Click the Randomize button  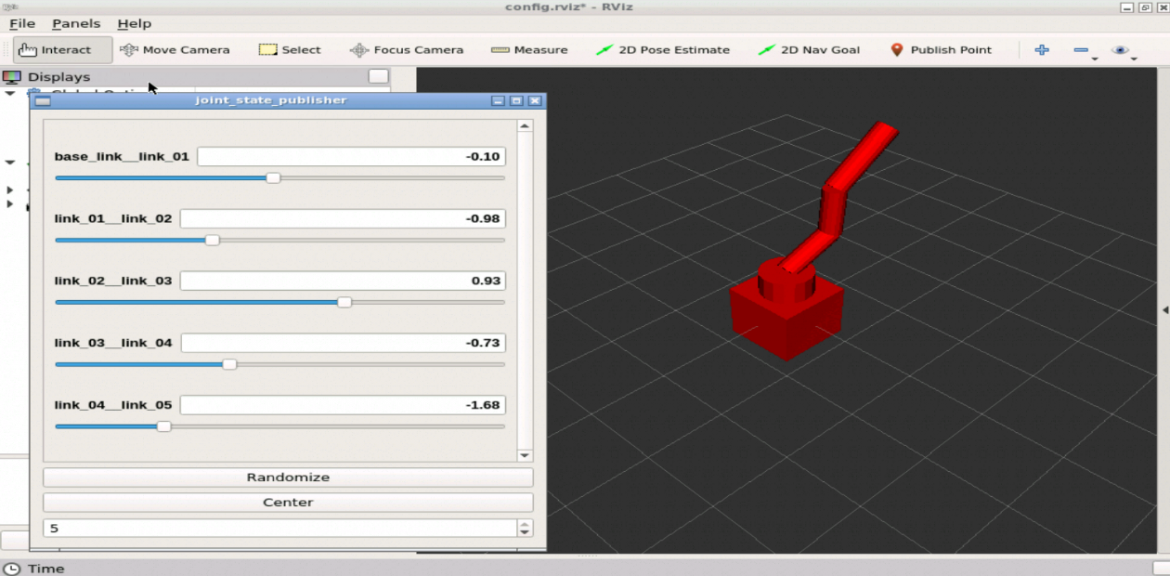[288, 478]
